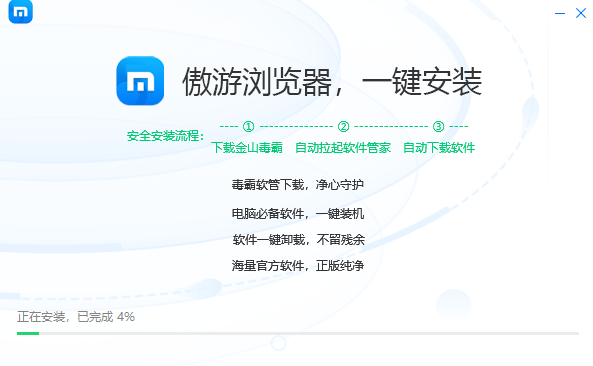Click the '安全安装流程:' label

pyautogui.click(x=166, y=136)
